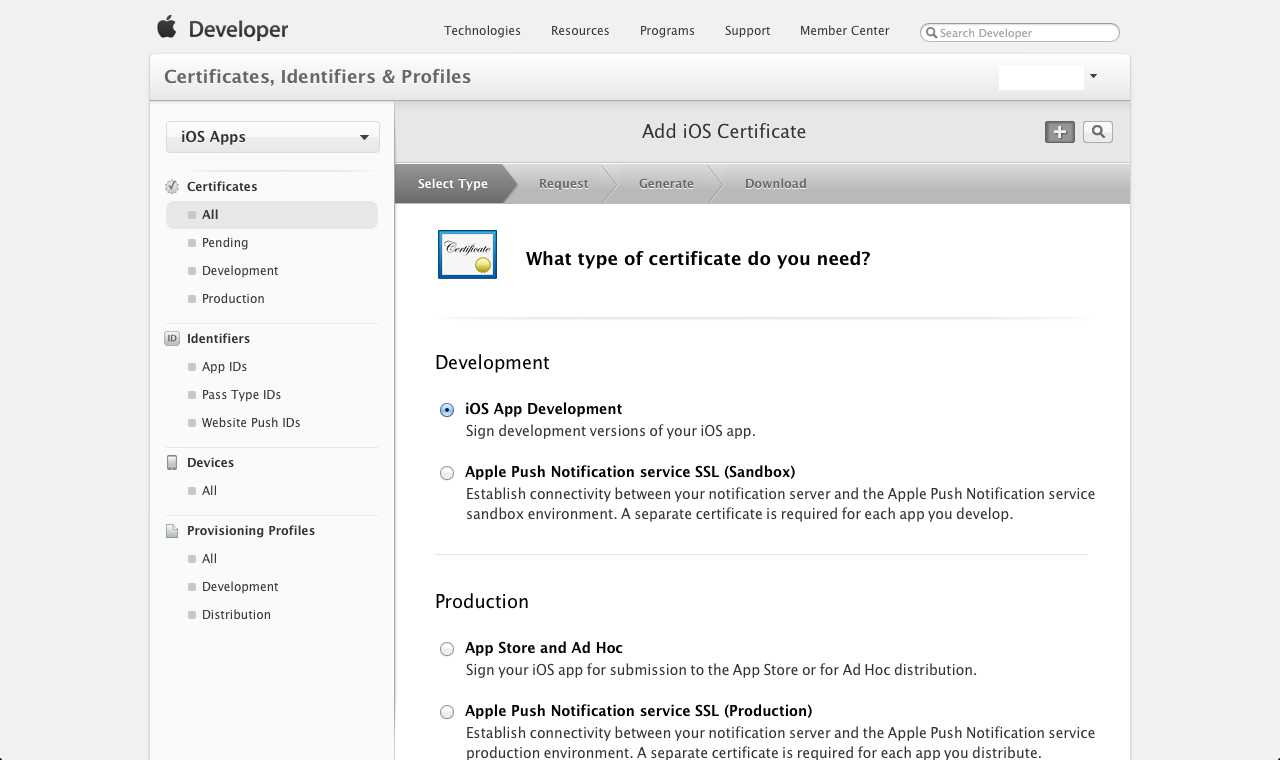Viewport: 1280px width, 760px height.
Task: Select App Store and Ad Hoc option
Action: [x=447, y=649]
